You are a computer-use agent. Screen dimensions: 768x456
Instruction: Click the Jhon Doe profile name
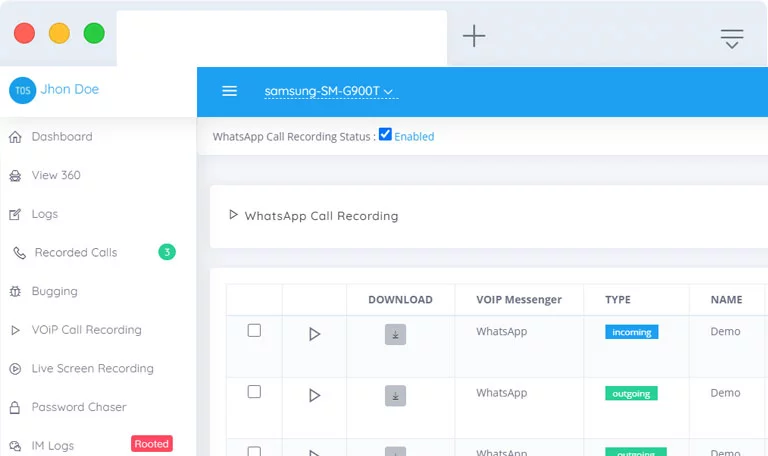pyautogui.click(x=70, y=89)
